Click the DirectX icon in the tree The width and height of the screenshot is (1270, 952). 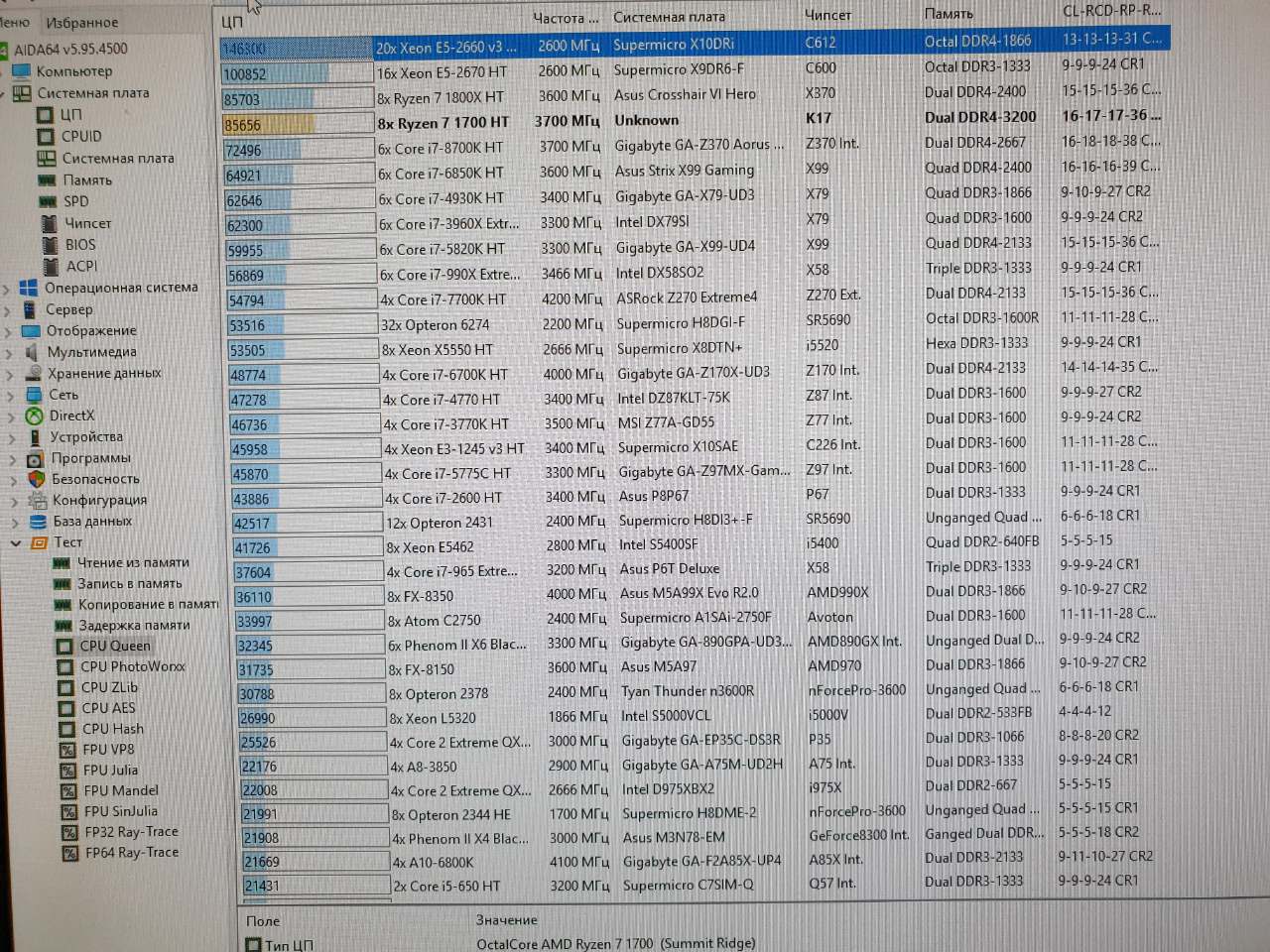click(x=35, y=416)
